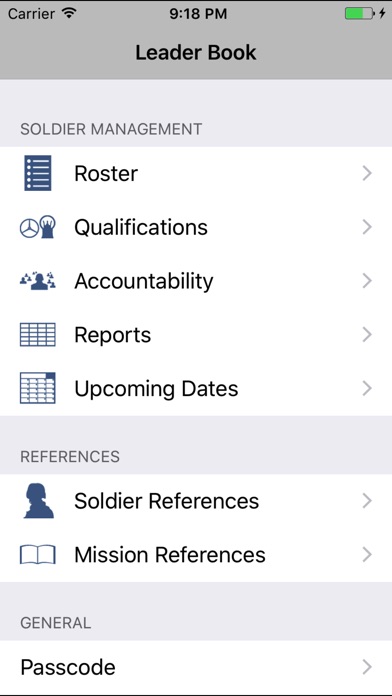Open the Reports section
The width and height of the screenshot is (392, 696).
[196, 335]
